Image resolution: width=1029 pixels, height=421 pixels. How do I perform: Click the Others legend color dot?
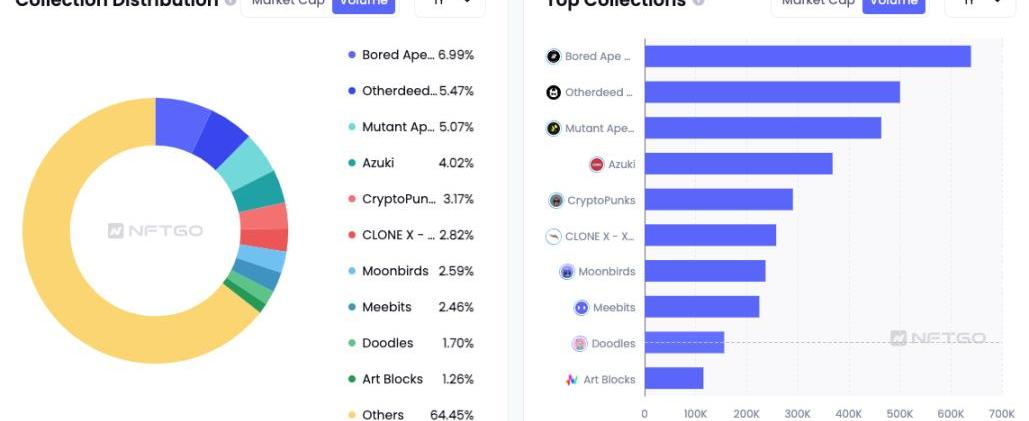click(x=352, y=415)
